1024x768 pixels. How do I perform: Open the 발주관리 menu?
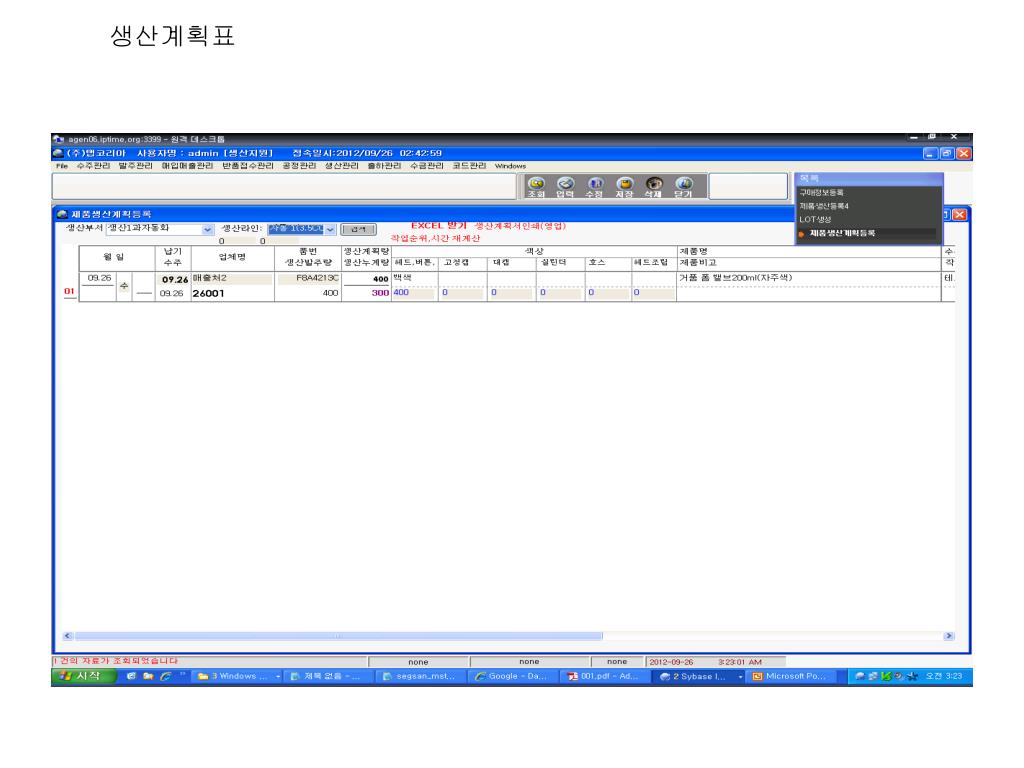[x=135, y=166]
